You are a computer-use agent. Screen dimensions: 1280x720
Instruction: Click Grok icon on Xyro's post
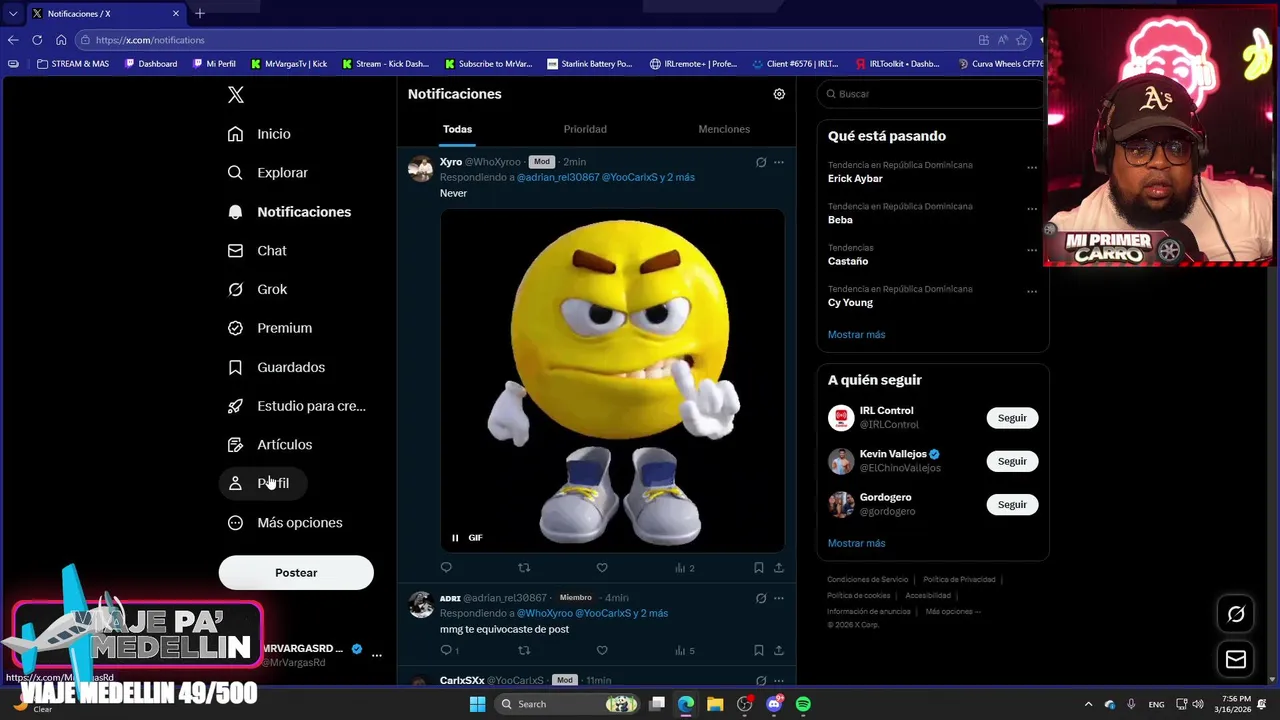tap(761, 162)
